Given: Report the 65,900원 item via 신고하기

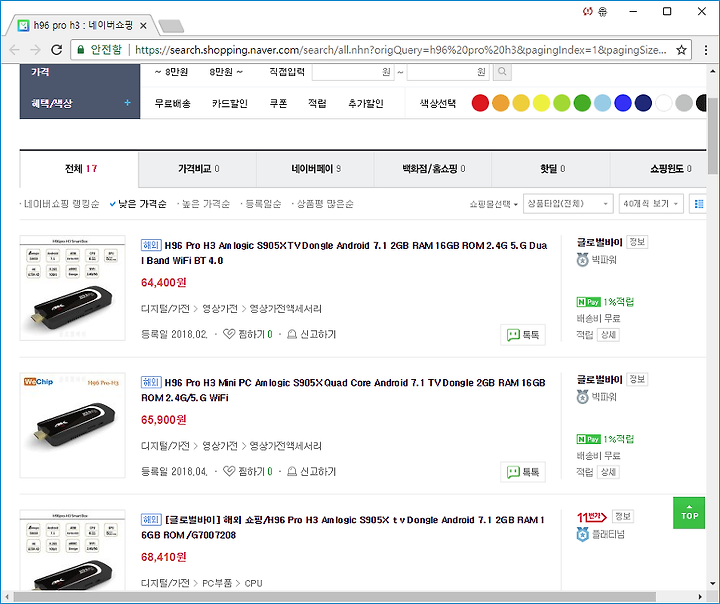Looking at the screenshot, I should point(312,471).
